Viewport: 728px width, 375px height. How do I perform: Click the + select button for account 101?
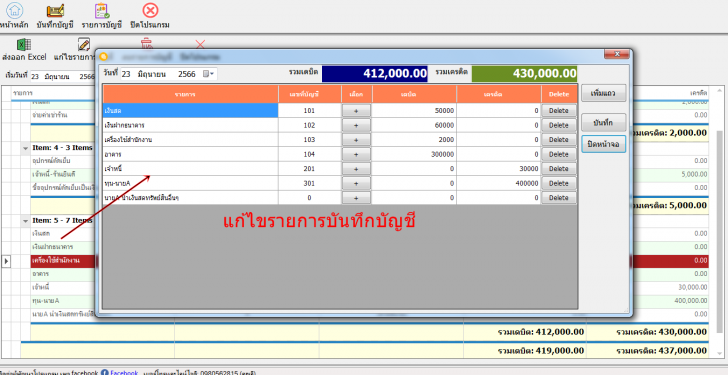tap(356, 110)
